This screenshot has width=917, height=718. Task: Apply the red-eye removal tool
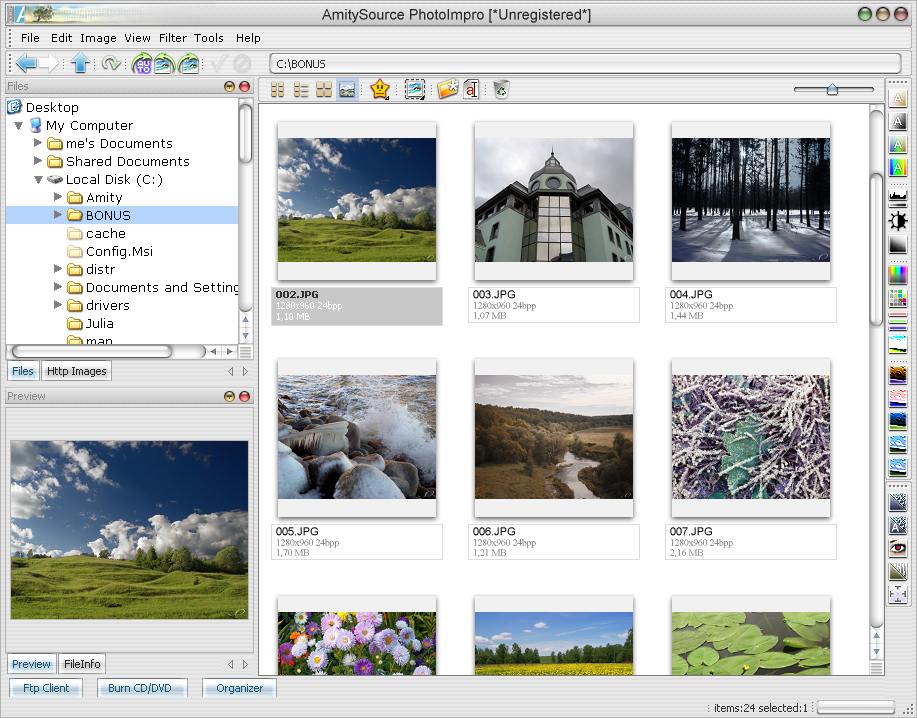[898, 548]
